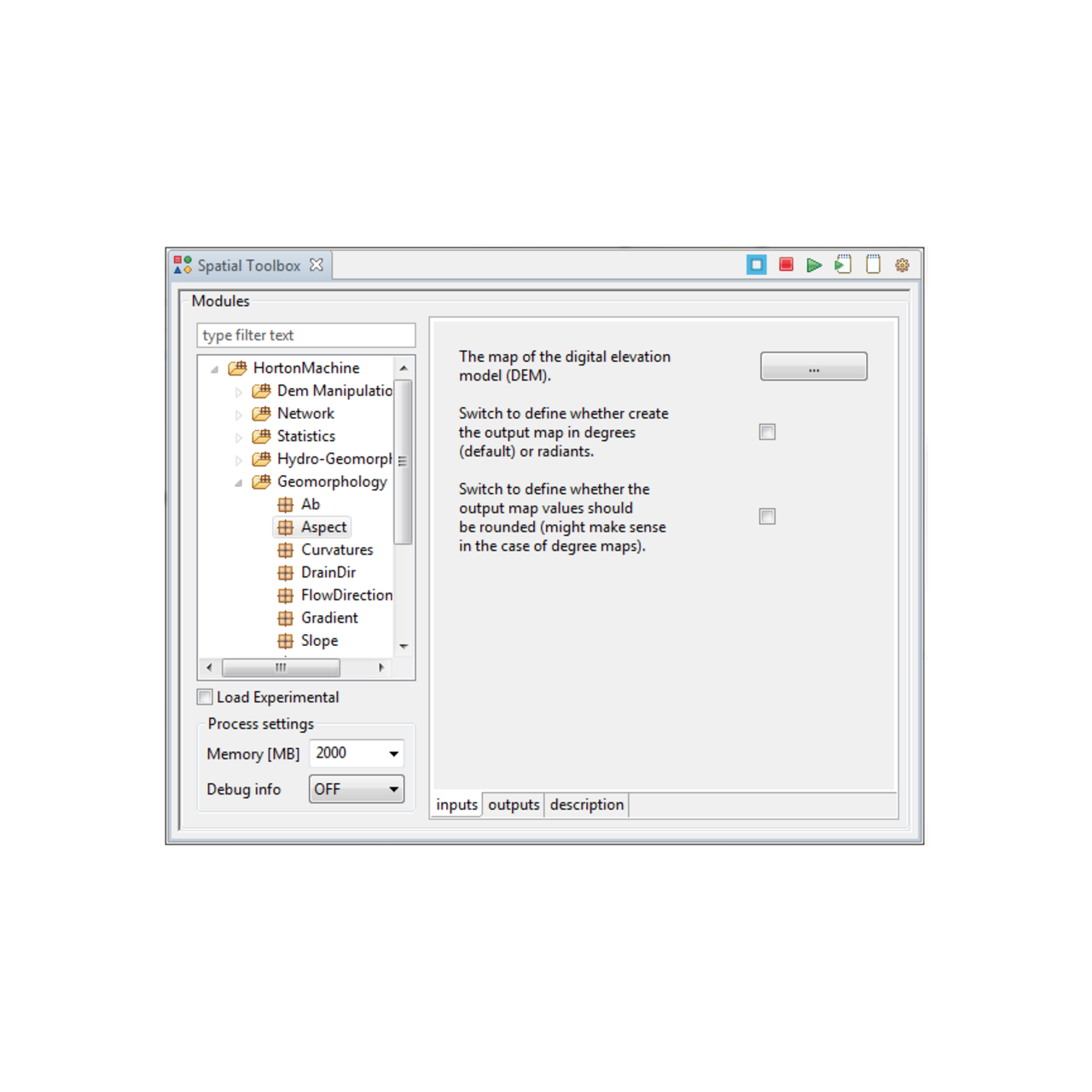Select the blue square toolbar icon
The width and height of the screenshot is (1092, 1092).
click(x=756, y=265)
